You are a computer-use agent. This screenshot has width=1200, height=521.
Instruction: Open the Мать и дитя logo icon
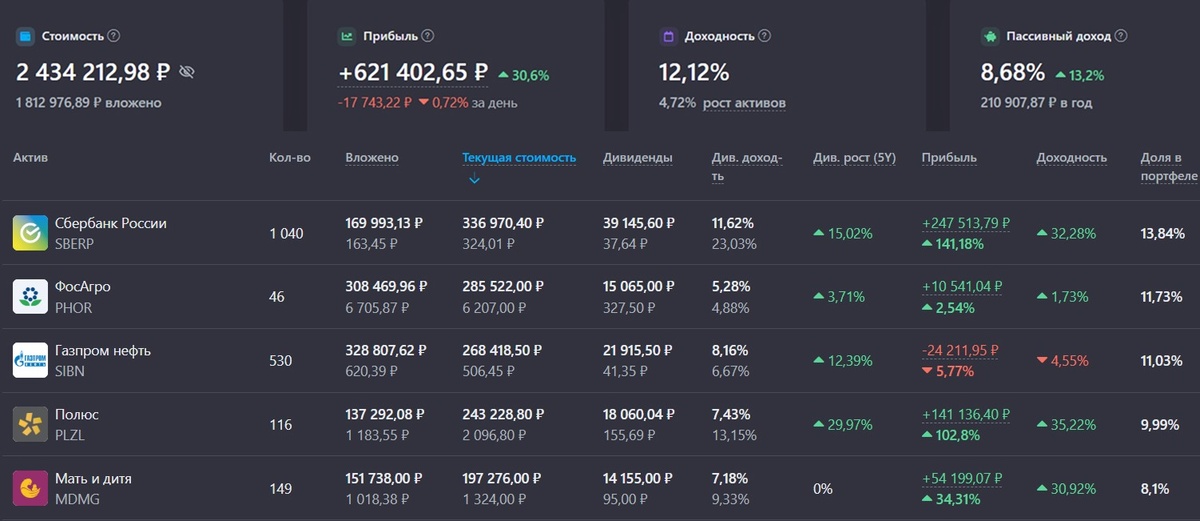[30, 489]
